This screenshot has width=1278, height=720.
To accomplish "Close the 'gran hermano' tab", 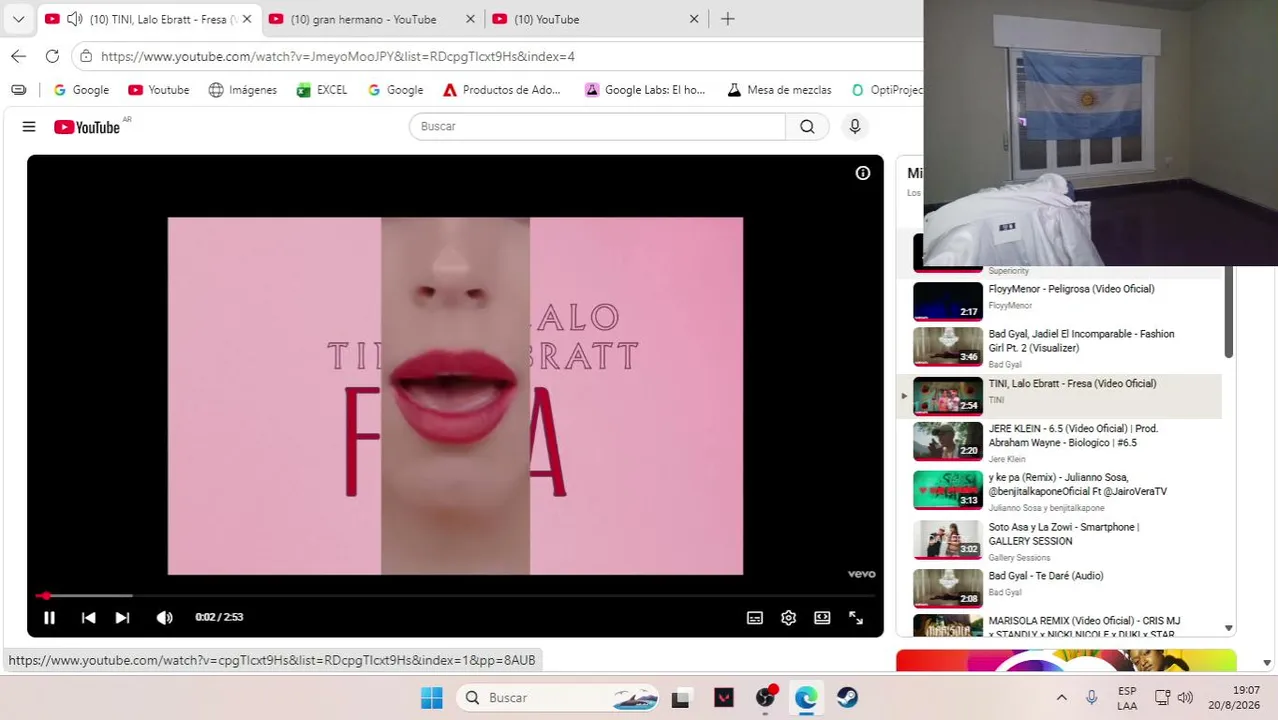I will point(470,19).
